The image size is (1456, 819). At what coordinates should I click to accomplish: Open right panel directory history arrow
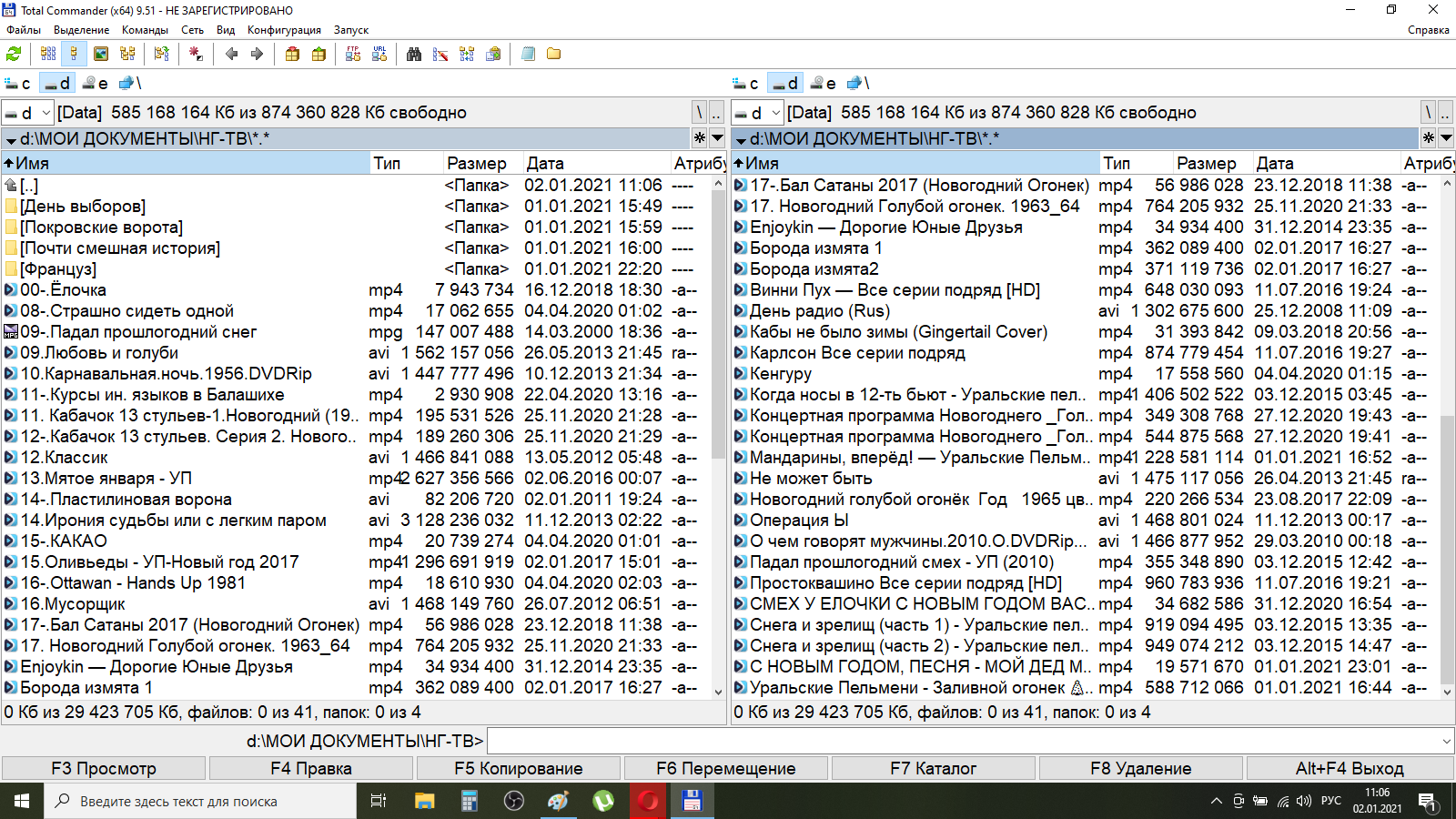[x=1446, y=138]
